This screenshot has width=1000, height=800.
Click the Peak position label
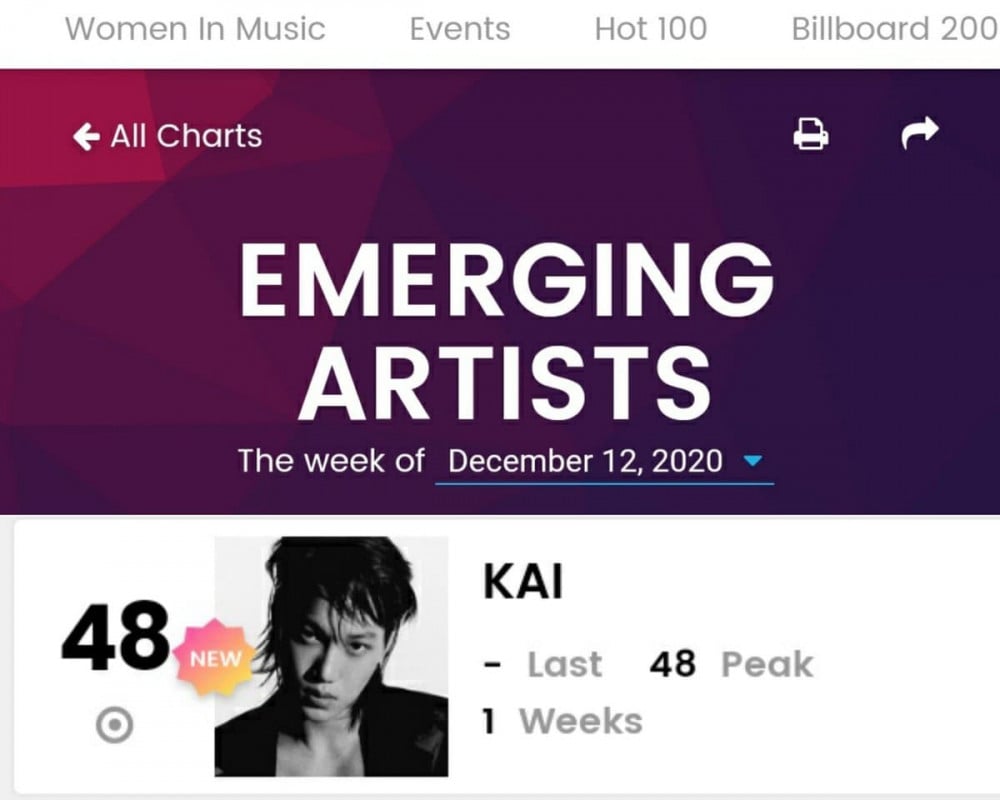coord(767,664)
